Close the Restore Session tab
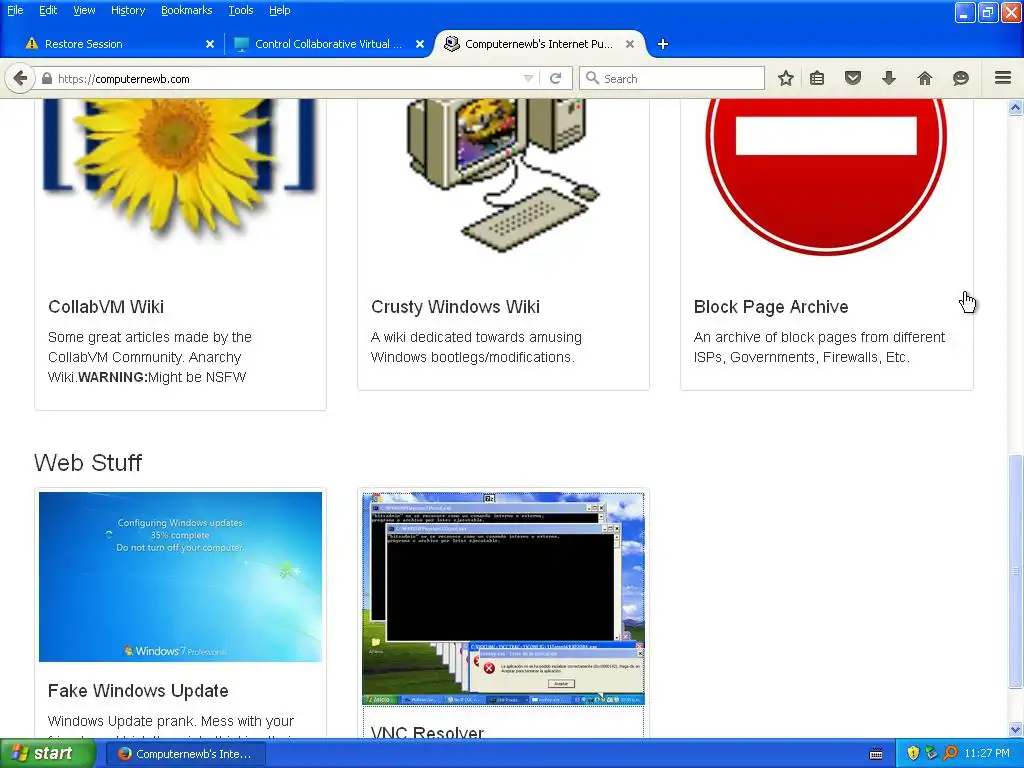 (210, 44)
